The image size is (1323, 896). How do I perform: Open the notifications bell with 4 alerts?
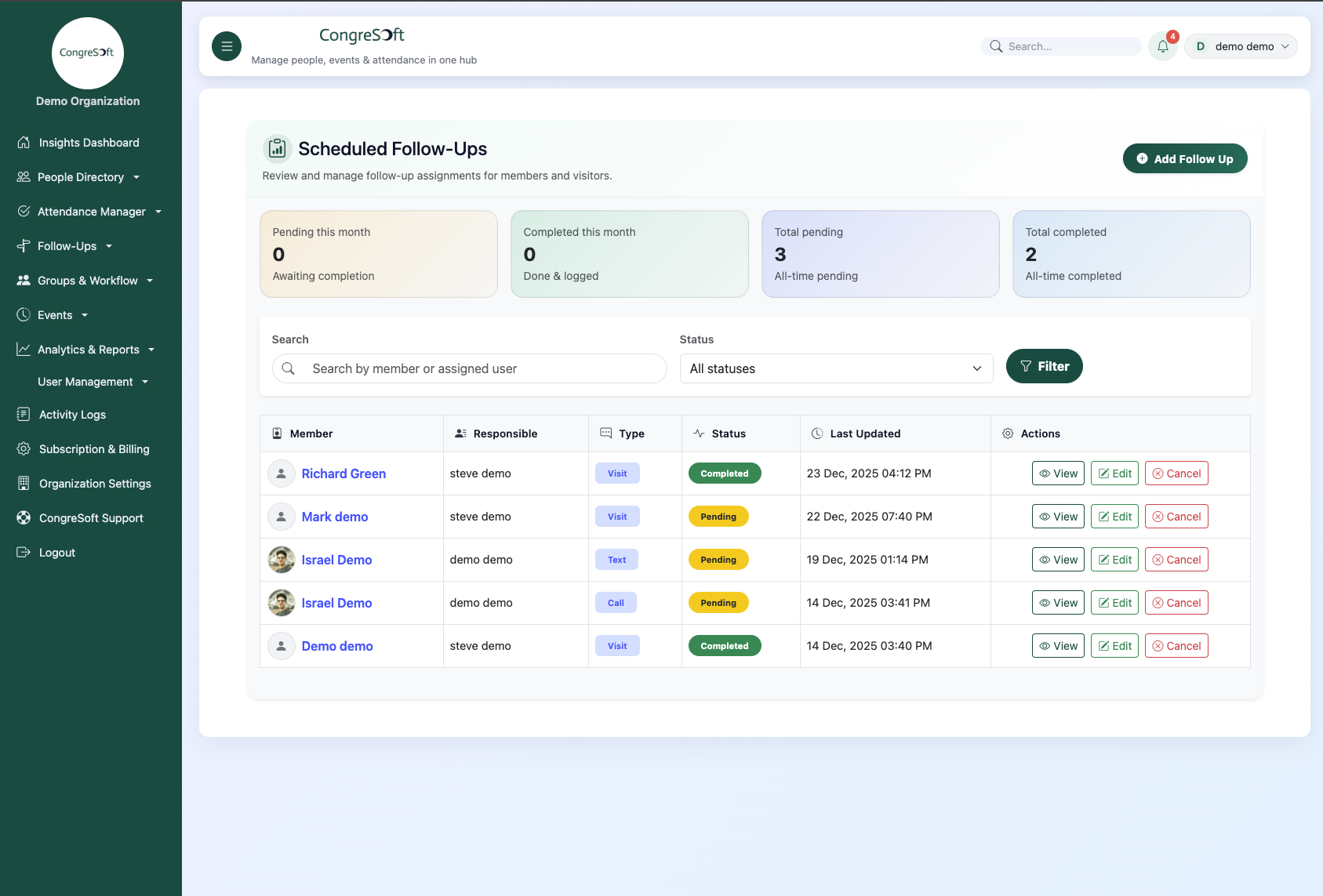pos(1163,46)
